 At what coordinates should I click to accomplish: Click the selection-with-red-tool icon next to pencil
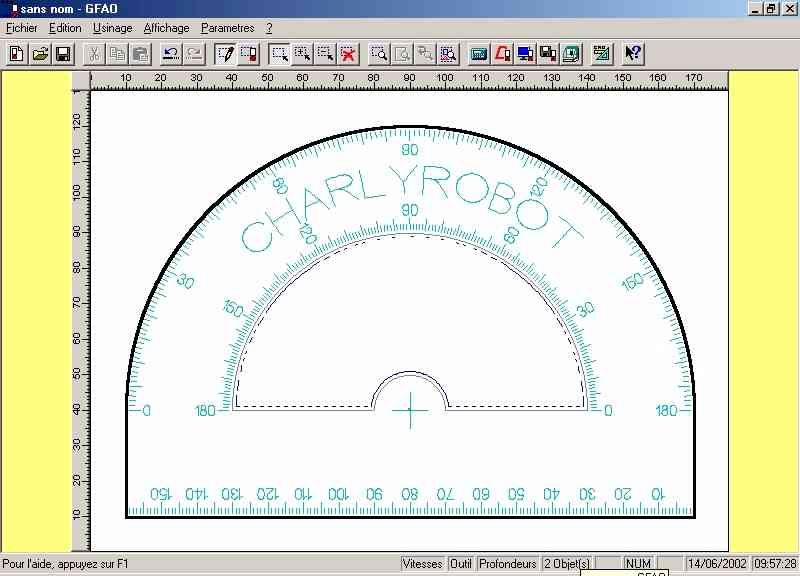tap(248, 54)
